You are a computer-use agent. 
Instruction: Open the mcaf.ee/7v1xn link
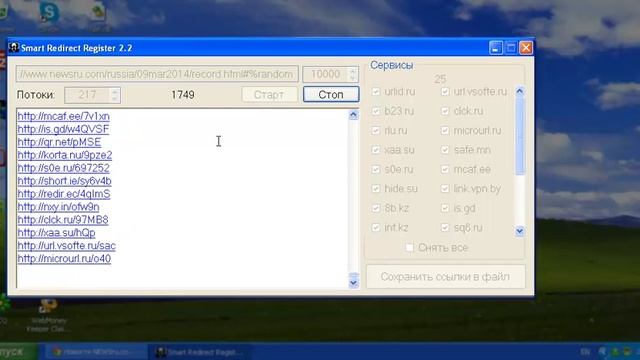coord(63,116)
